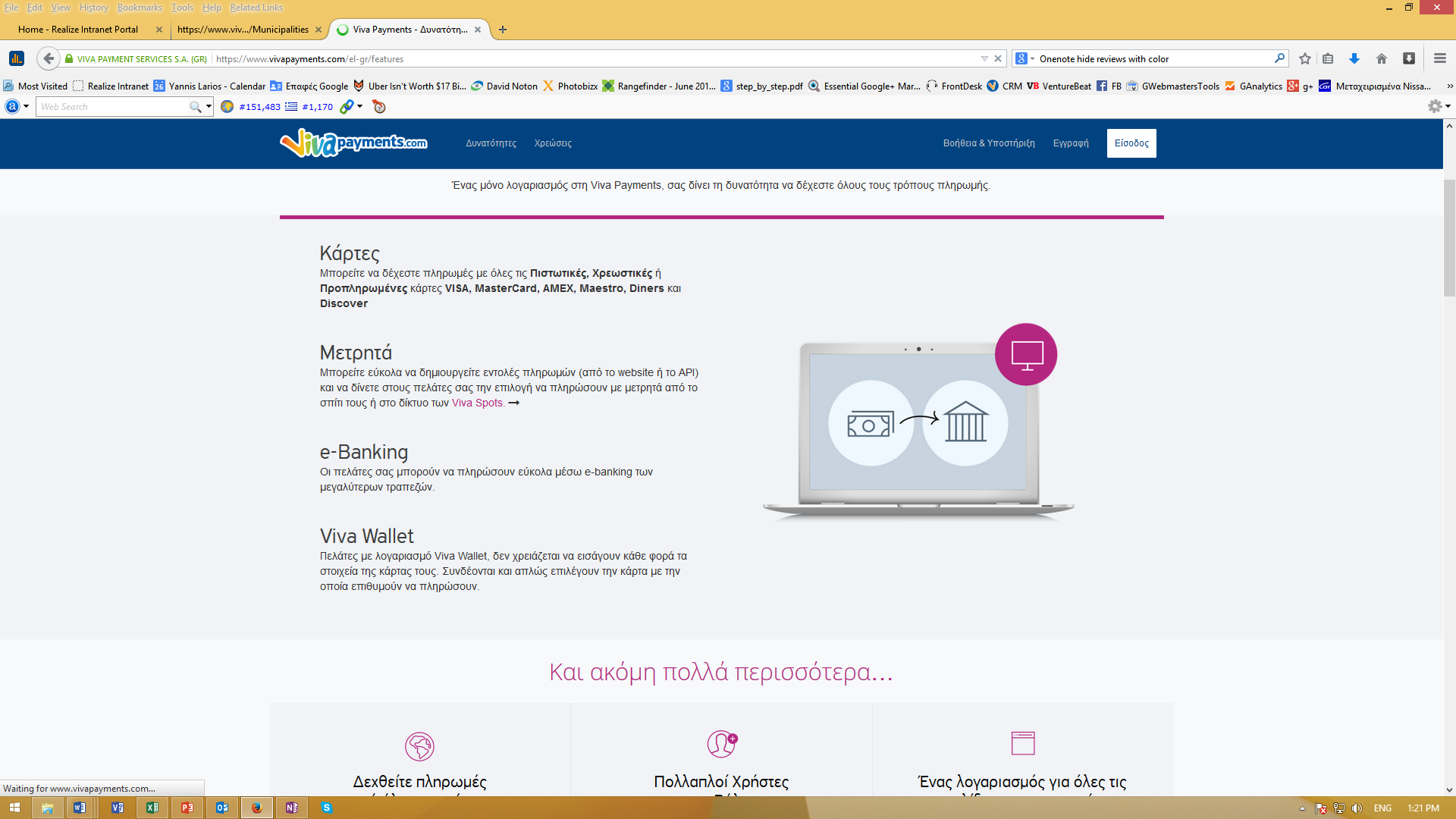This screenshot has width=1456, height=819.
Task: Click the Alexa global rank #151,483
Action: click(259, 107)
